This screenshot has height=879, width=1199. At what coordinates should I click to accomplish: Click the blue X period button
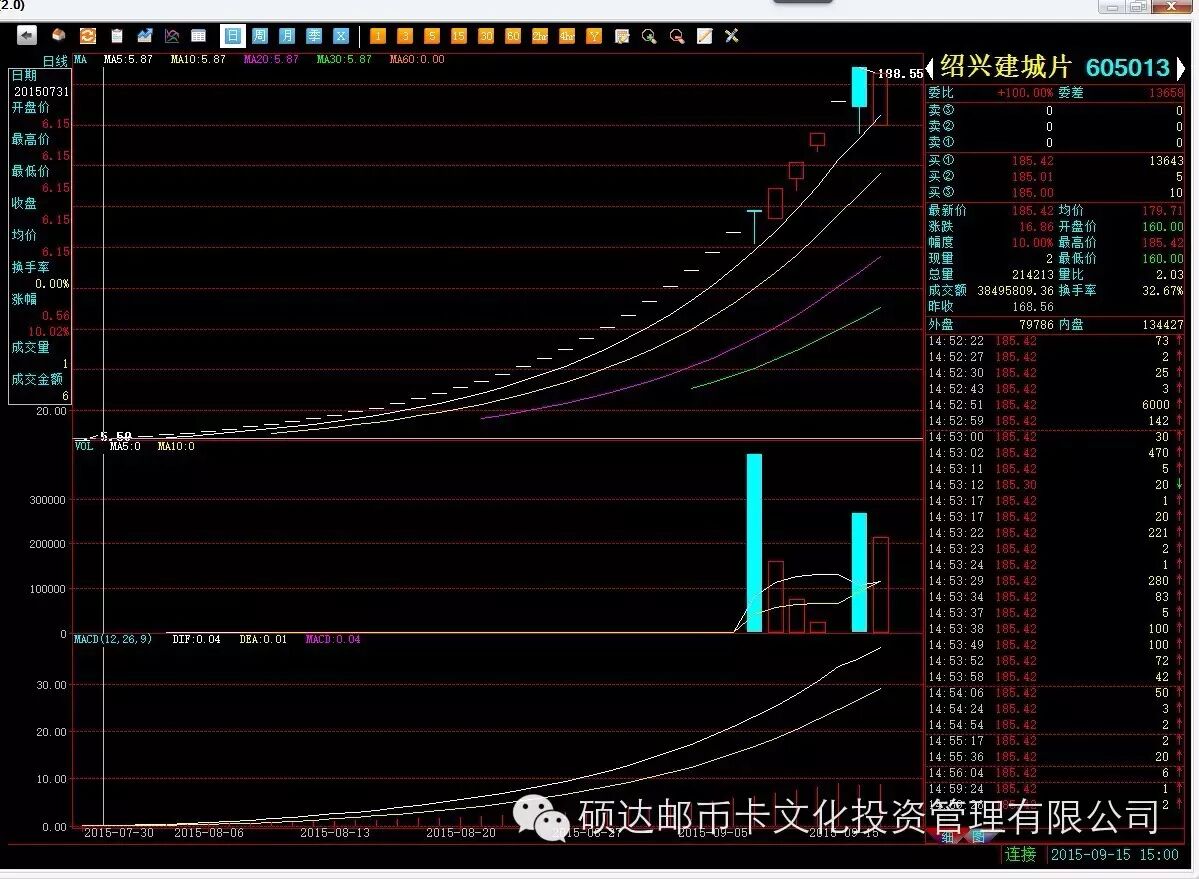tap(341, 36)
